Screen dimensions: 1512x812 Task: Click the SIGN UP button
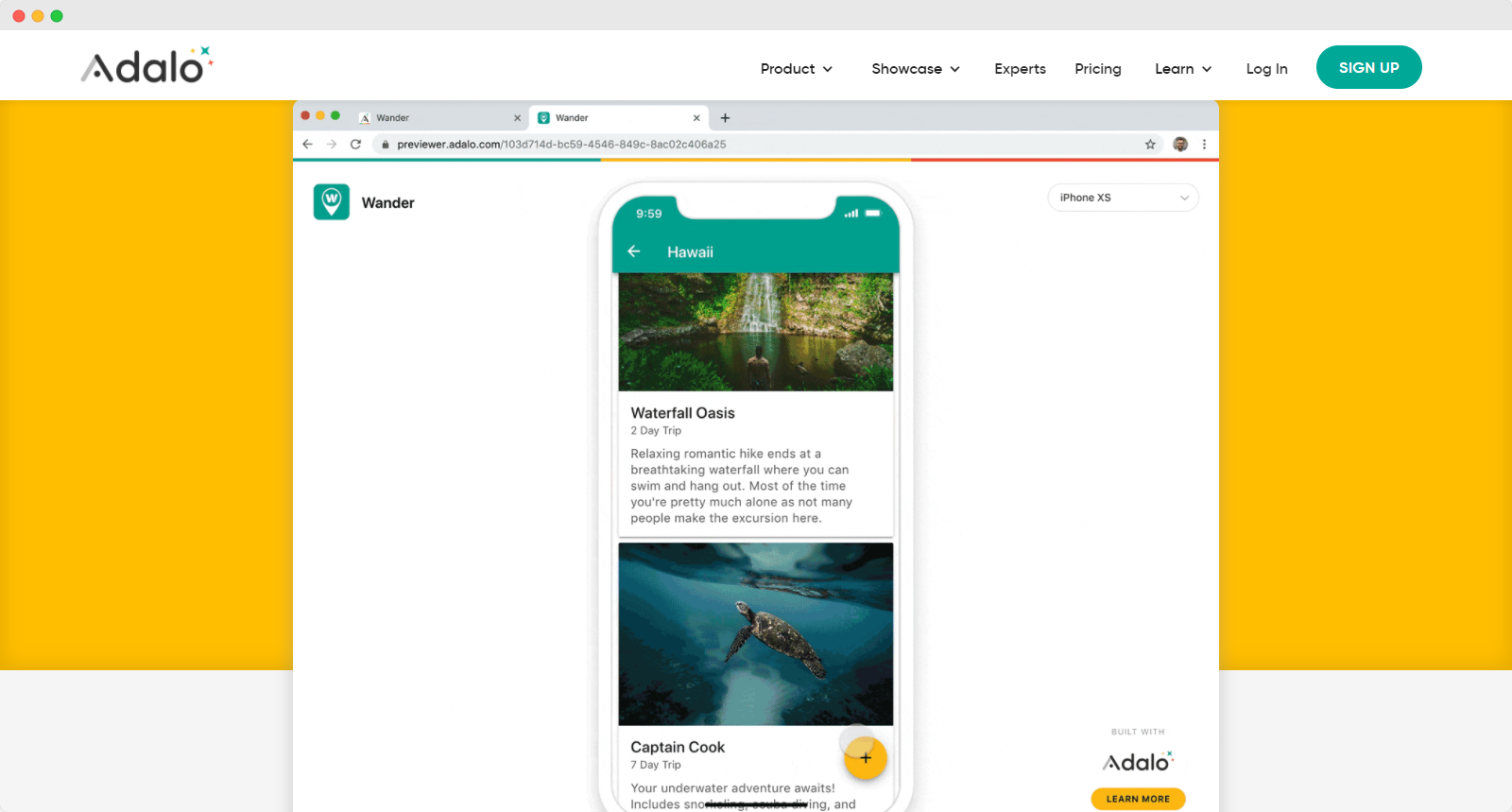coord(1368,68)
